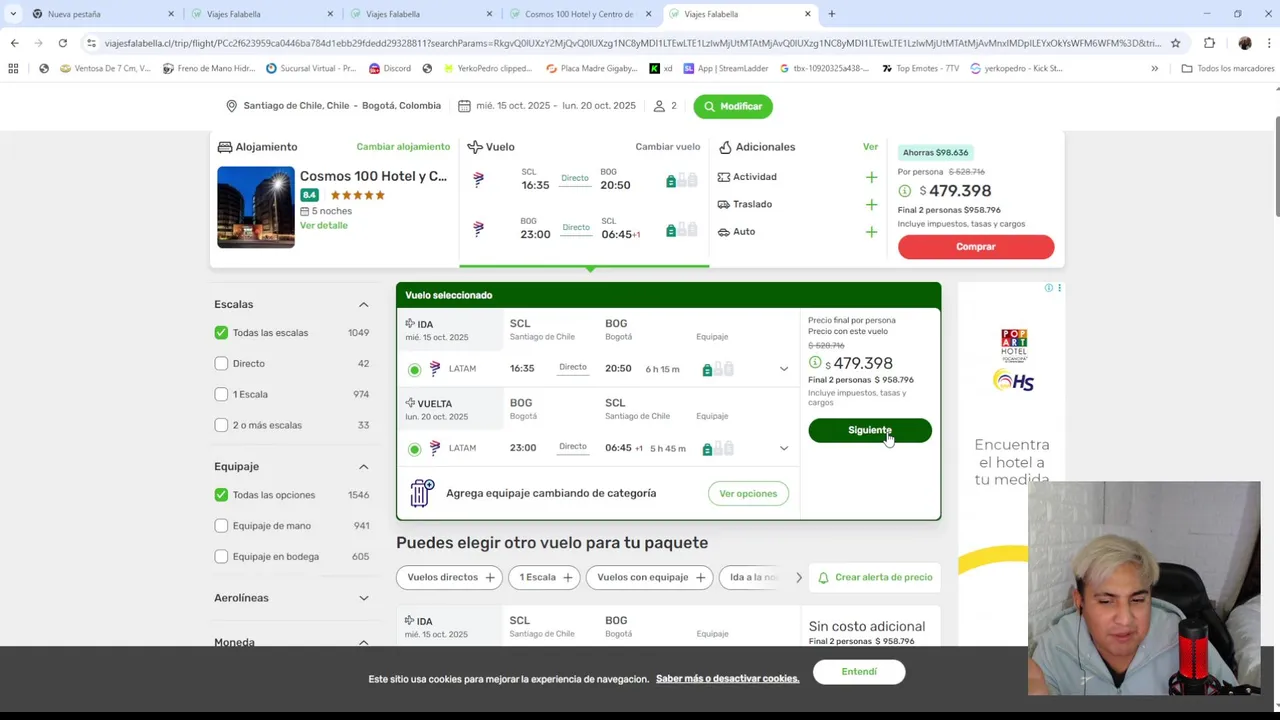Show hidden bookmarks chevron
1280x720 pixels.
pos(1154,68)
